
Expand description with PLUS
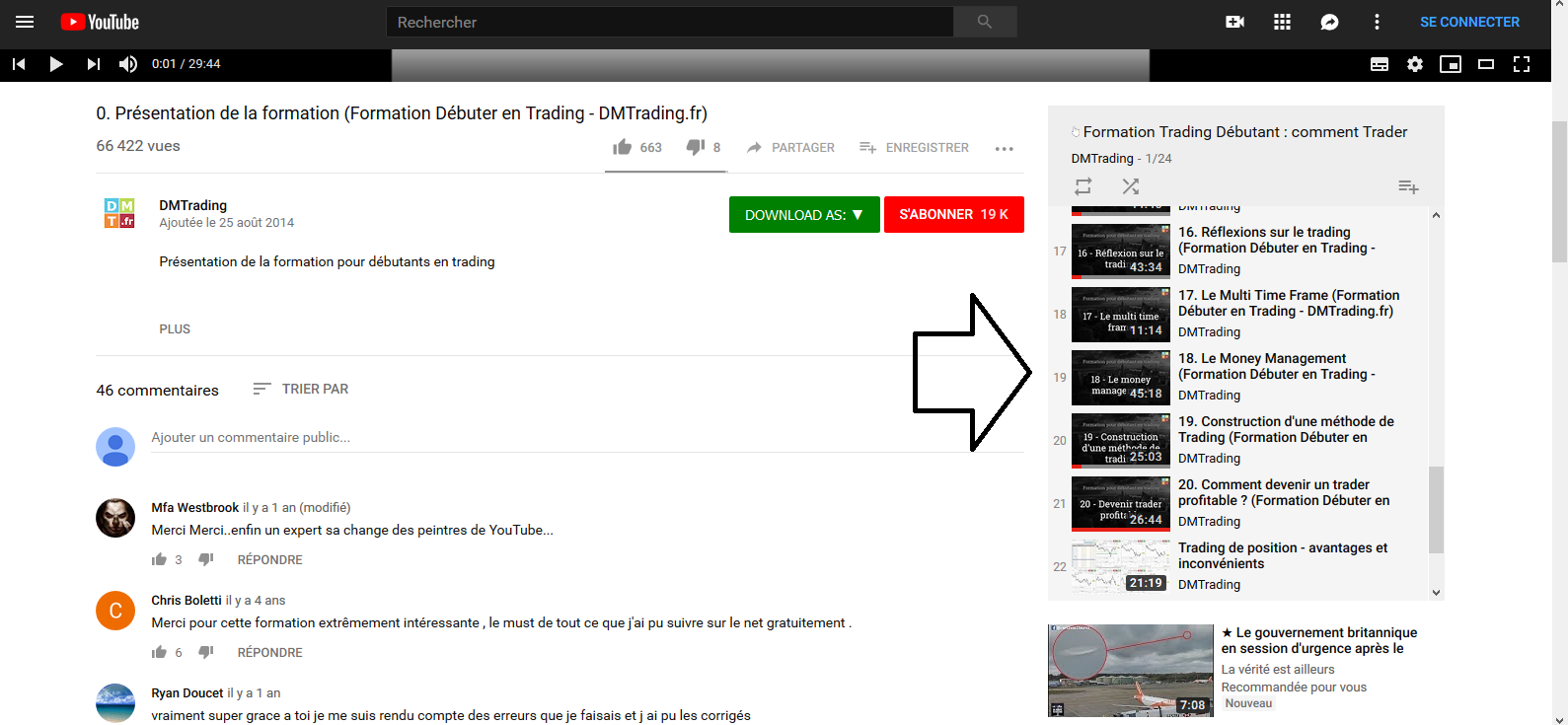(x=175, y=329)
